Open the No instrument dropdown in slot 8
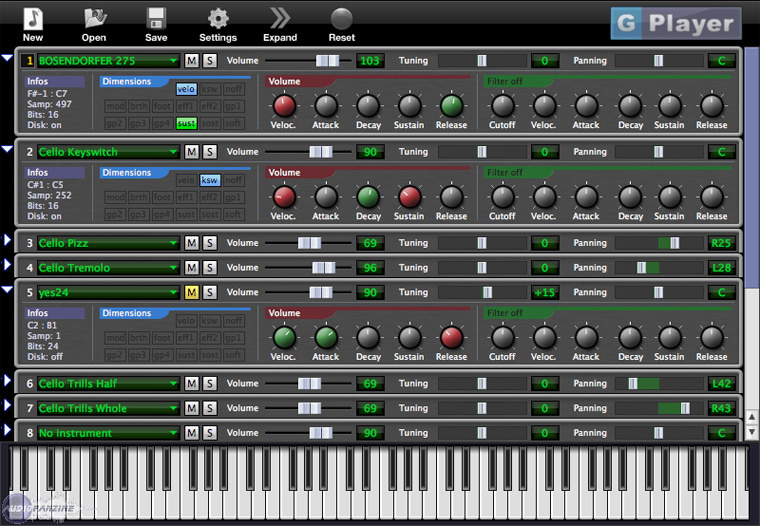 coord(108,433)
